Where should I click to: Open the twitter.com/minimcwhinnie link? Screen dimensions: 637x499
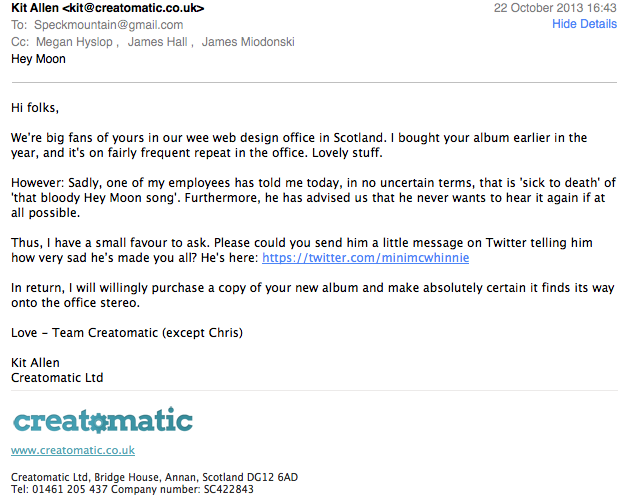coord(365,258)
